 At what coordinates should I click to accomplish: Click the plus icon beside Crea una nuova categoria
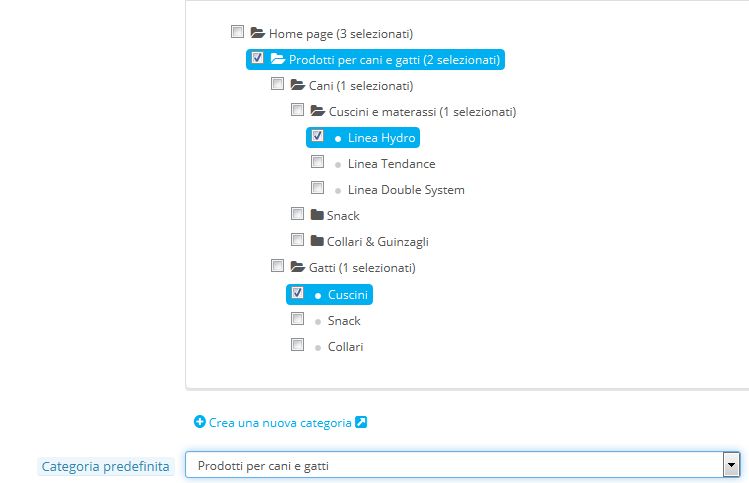click(x=200, y=422)
